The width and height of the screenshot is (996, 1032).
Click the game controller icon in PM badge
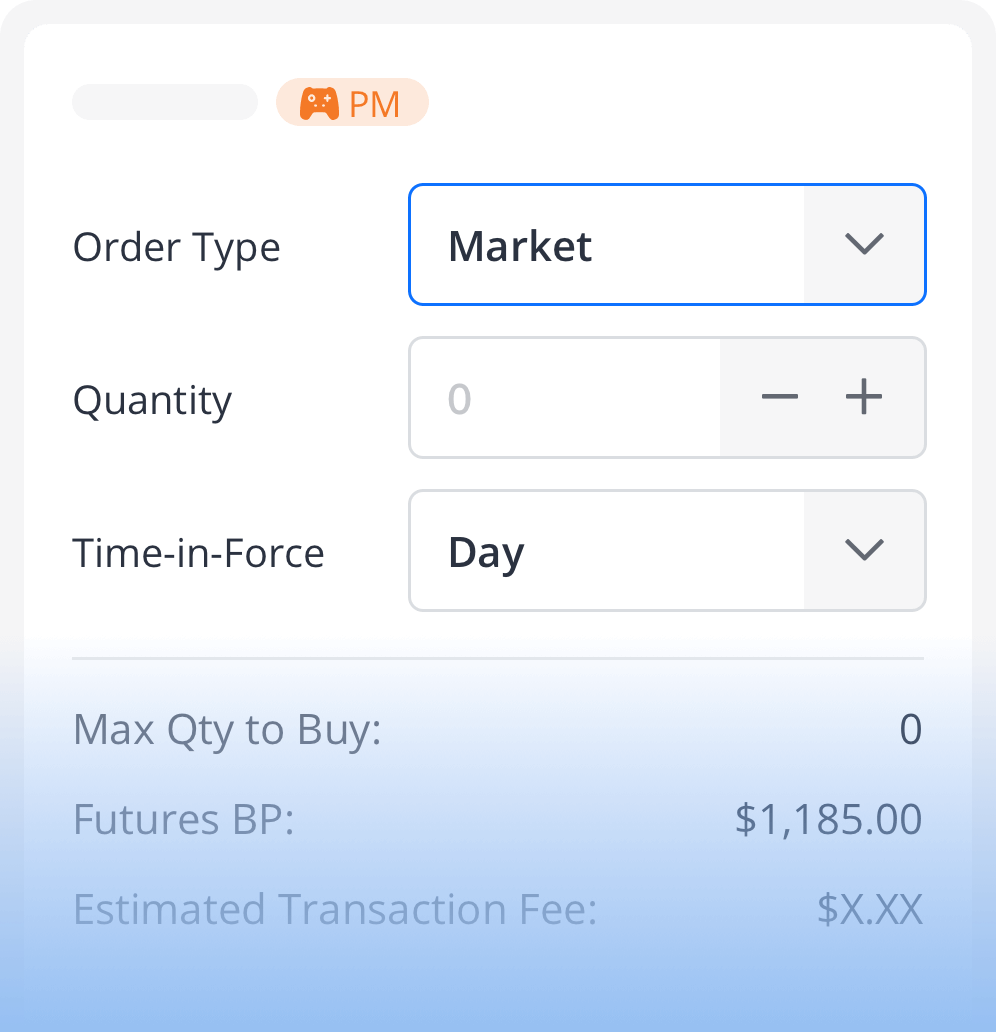pyautogui.click(x=319, y=103)
